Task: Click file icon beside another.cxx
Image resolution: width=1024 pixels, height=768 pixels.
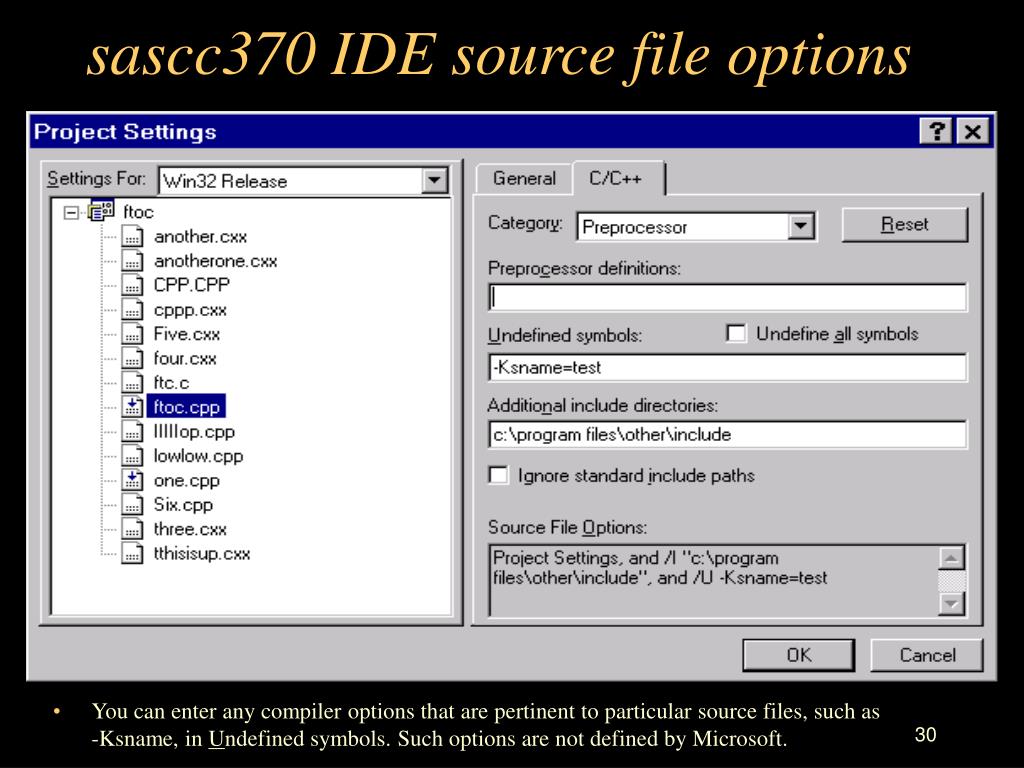Action: (x=132, y=236)
